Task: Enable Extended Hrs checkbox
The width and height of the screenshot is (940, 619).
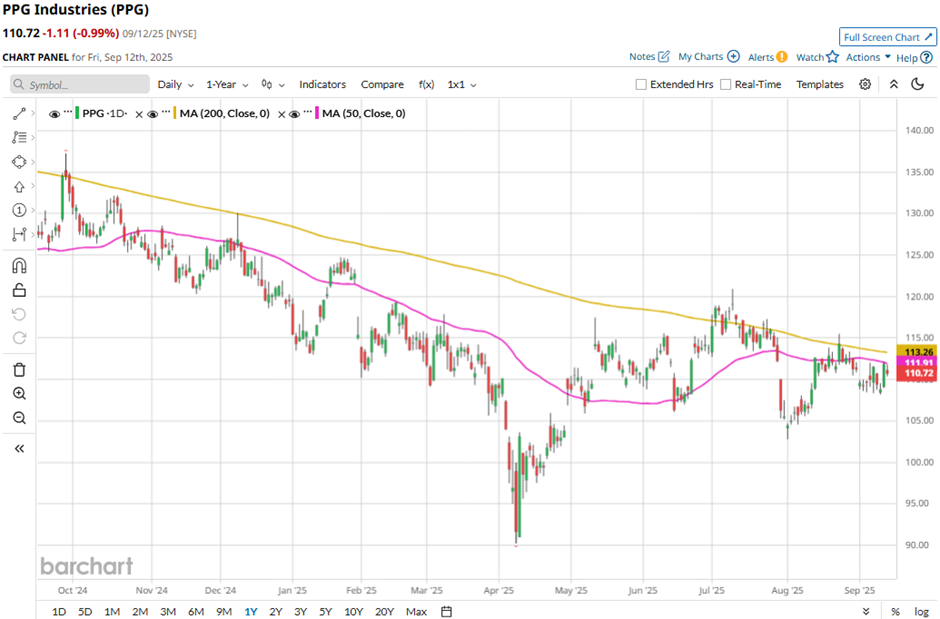Action: (x=641, y=84)
